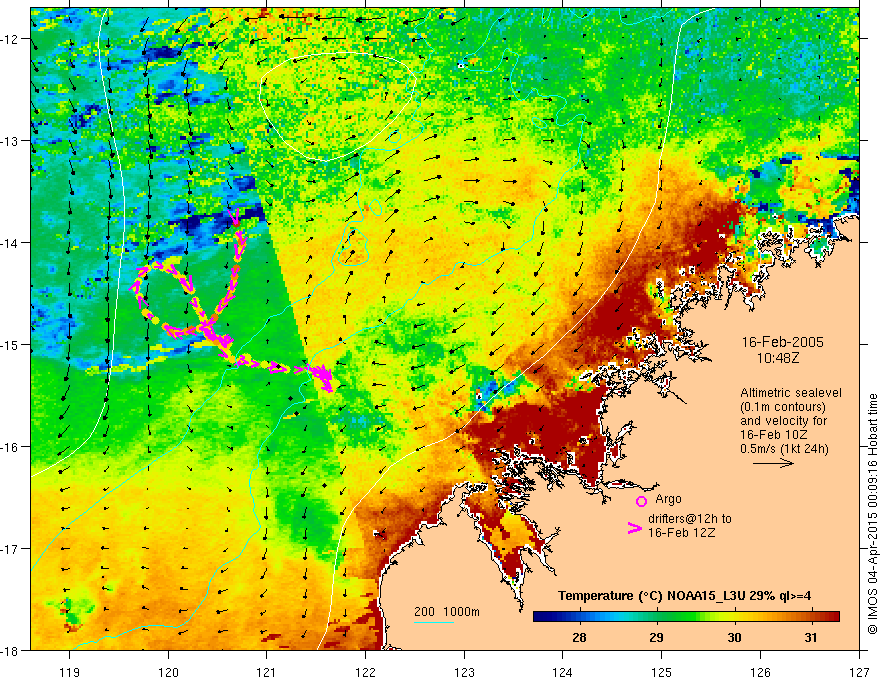880x680 pixels.
Task: Click the magenta drifter arrow legend symbol
Action: coord(634,528)
